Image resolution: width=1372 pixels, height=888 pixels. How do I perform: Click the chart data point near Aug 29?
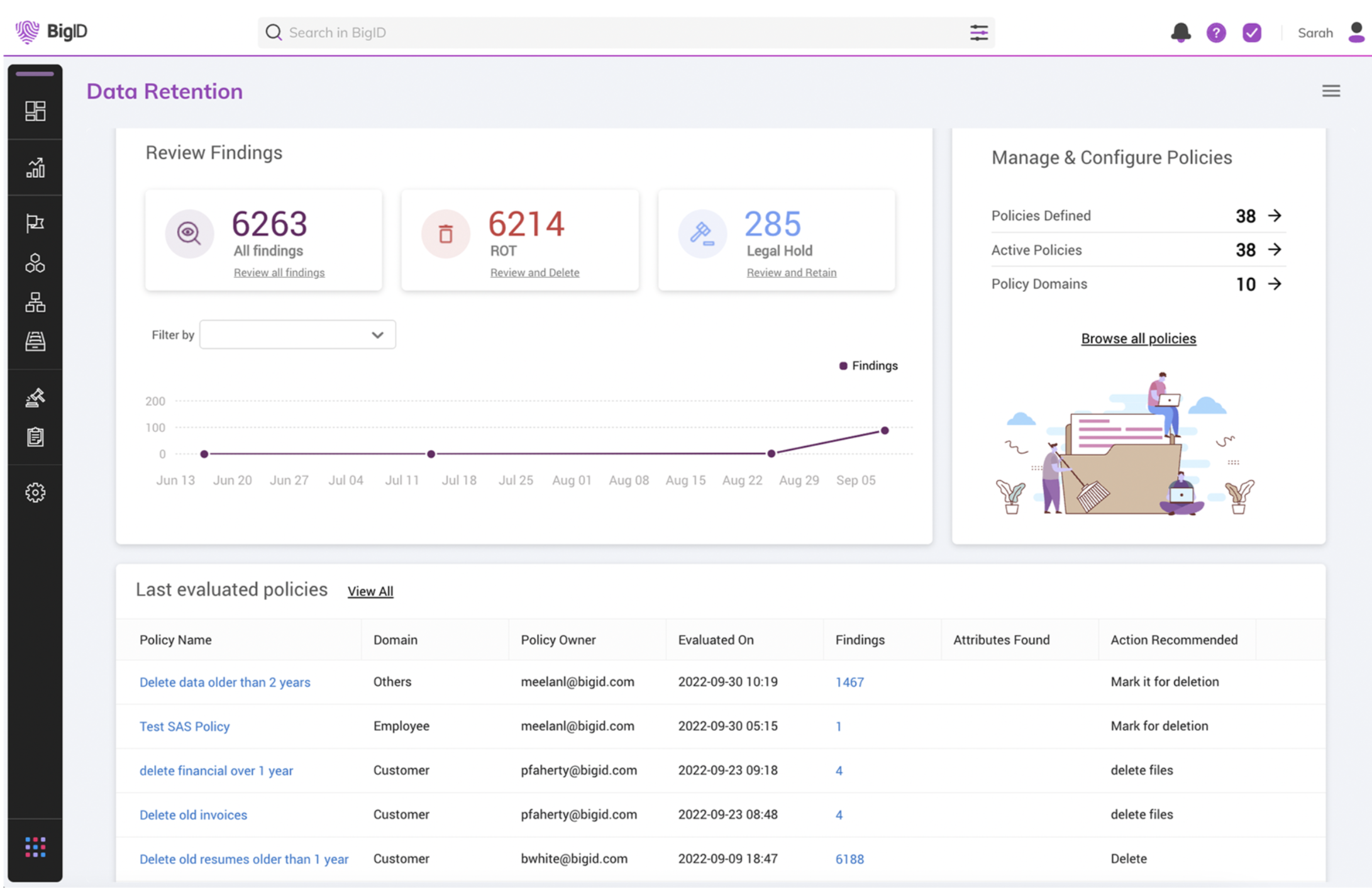(771, 454)
